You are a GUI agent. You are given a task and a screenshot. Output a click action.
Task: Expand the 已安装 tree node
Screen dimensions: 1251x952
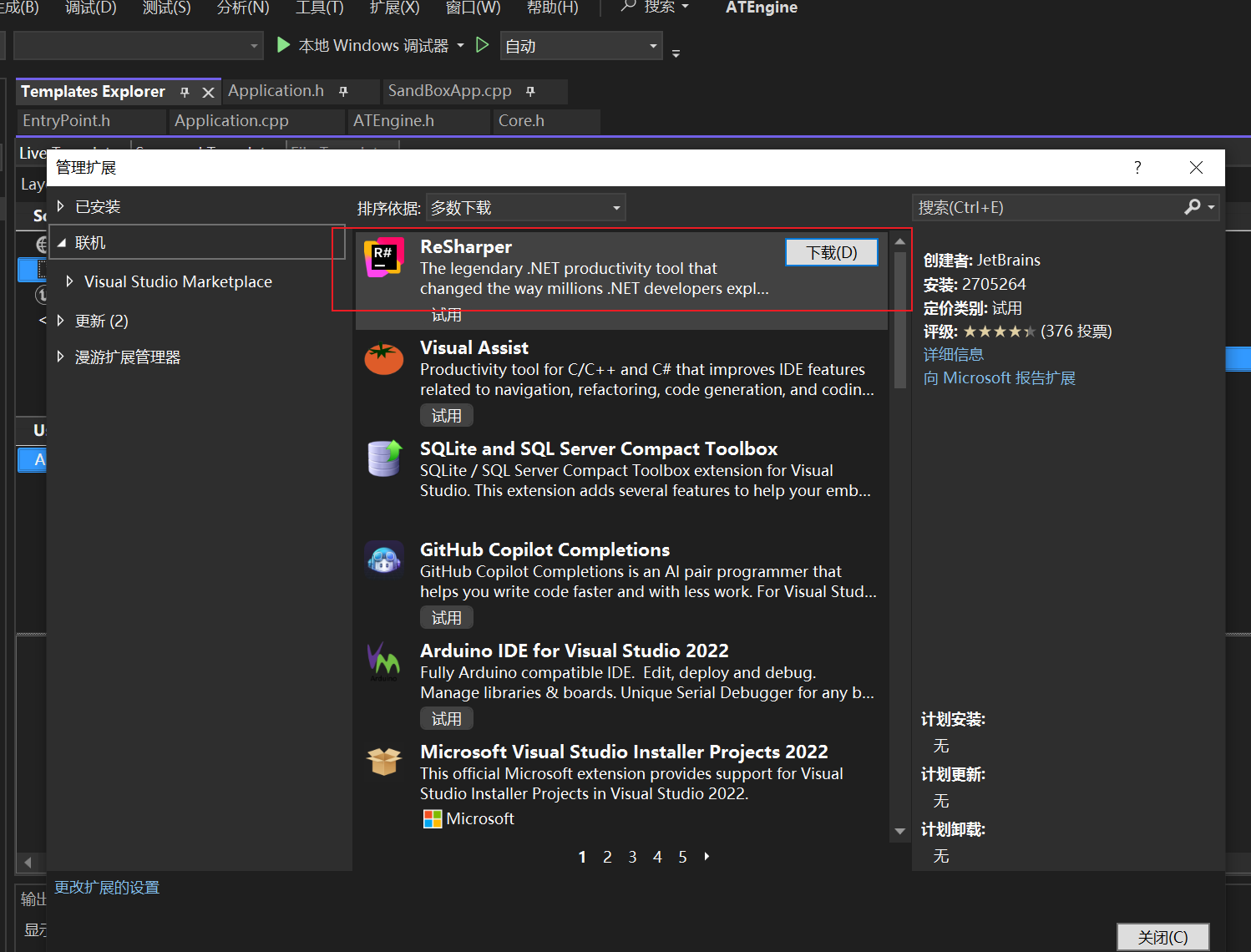coord(60,206)
